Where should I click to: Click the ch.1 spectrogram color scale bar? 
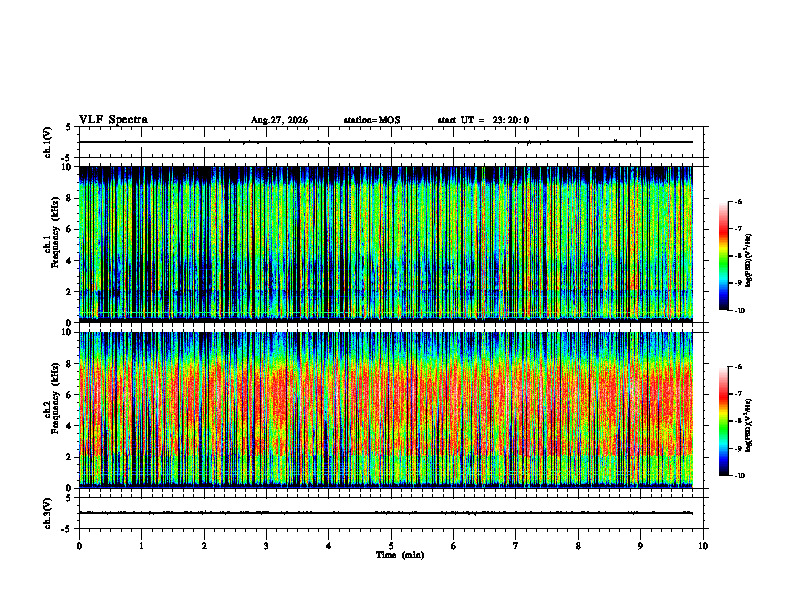(723, 256)
